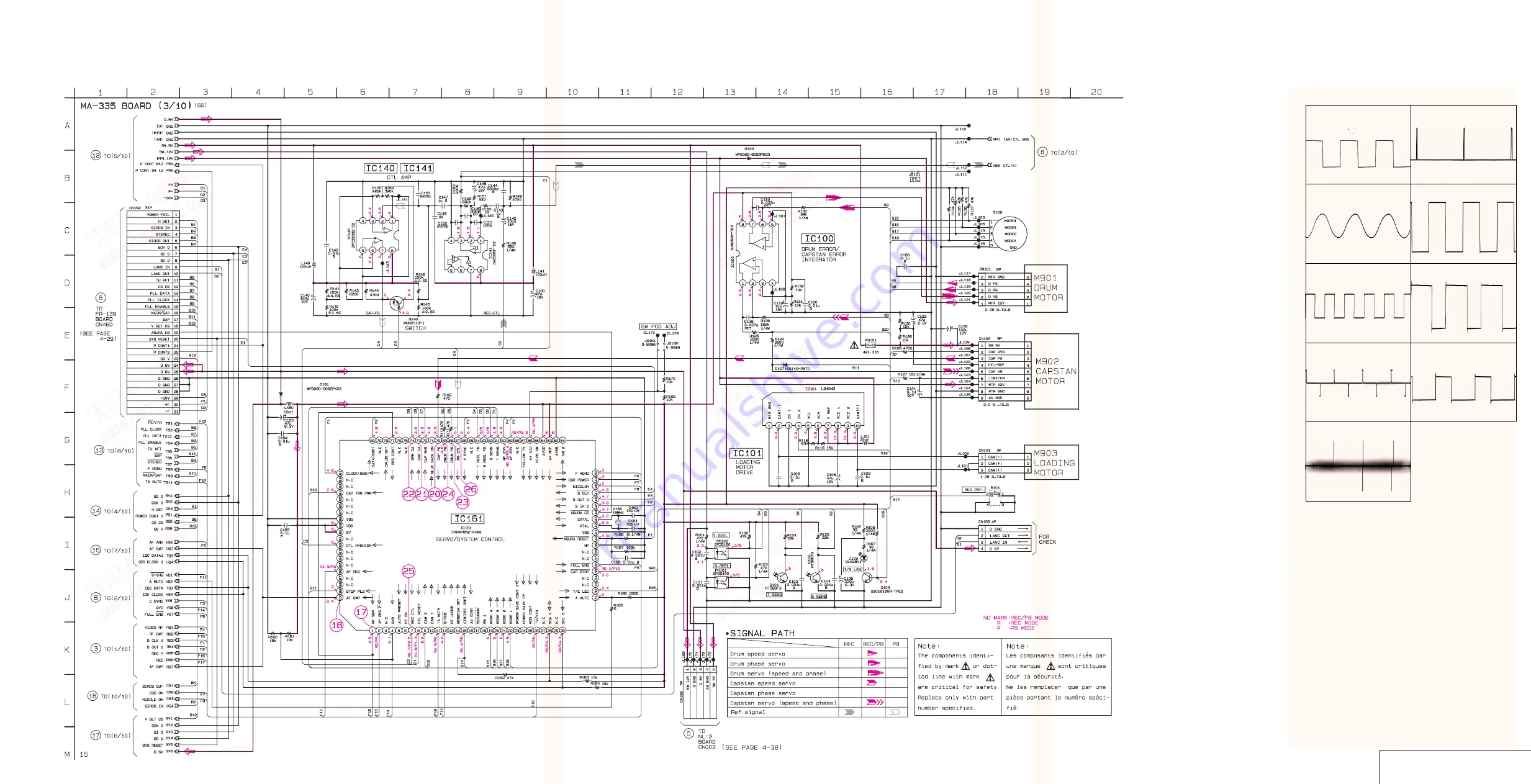The width and height of the screenshot is (1531, 784).
Task: Click the "SERVO/SYSTEM CONTROL" caption
Action: (470, 539)
